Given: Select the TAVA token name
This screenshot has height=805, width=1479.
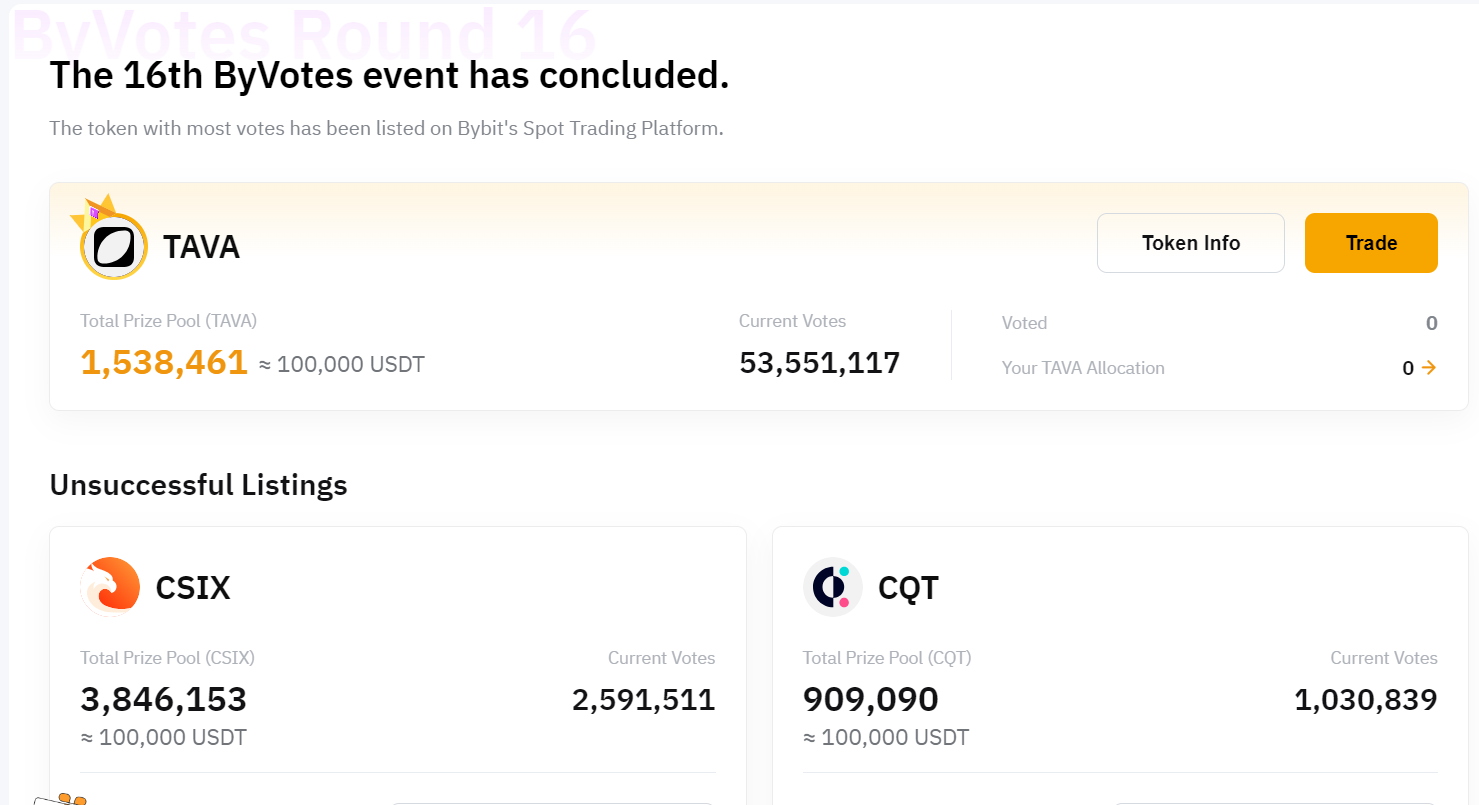Looking at the screenshot, I should (x=201, y=247).
